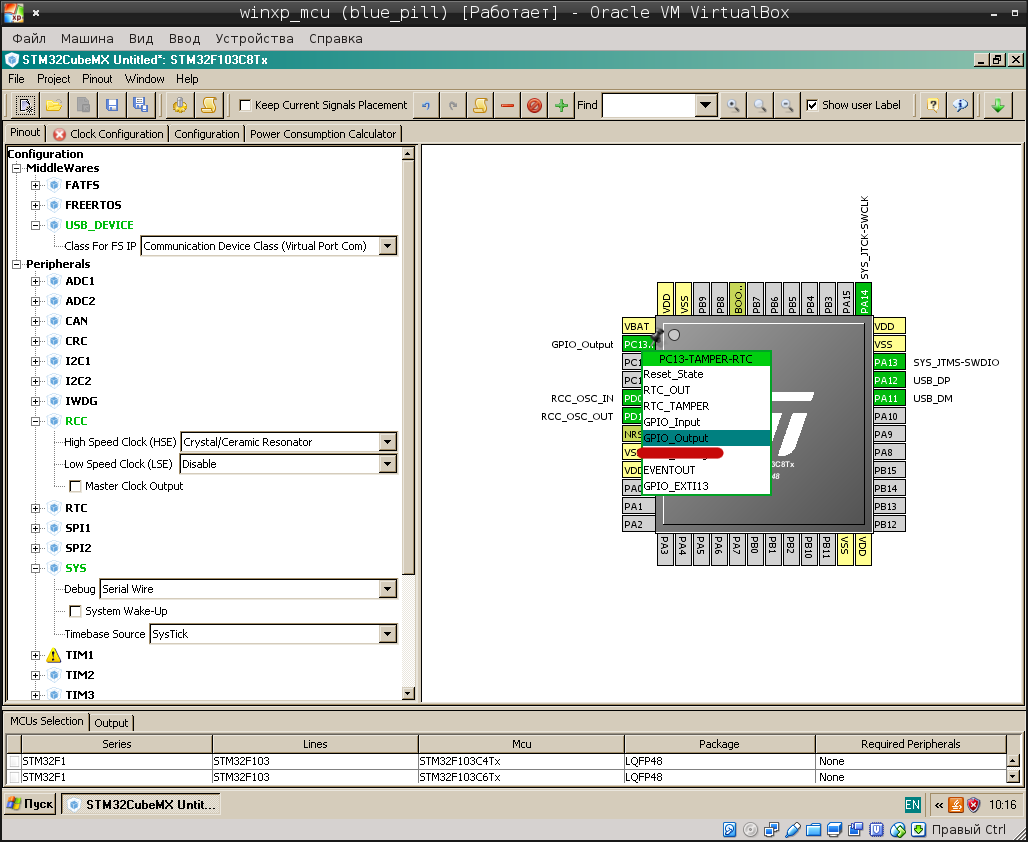Image resolution: width=1028 pixels, height=842 pixels.
Task: Click the yellow help question mark icon
Action: [x=932, y=105]
